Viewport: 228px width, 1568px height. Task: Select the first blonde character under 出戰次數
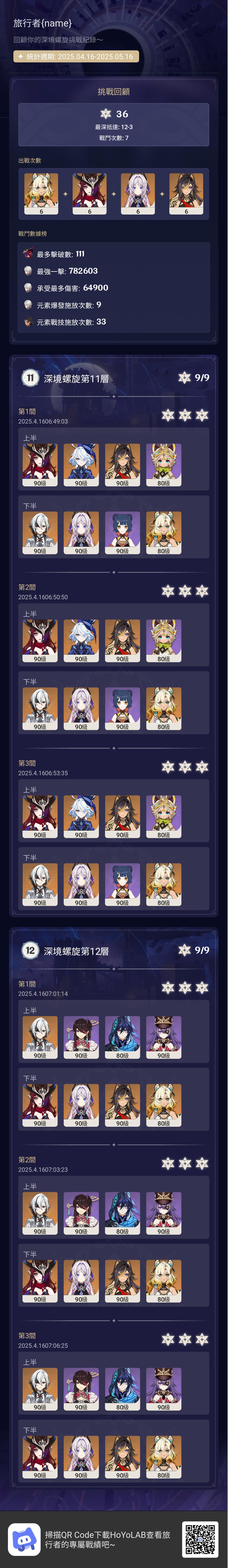[x=42, y=194]
